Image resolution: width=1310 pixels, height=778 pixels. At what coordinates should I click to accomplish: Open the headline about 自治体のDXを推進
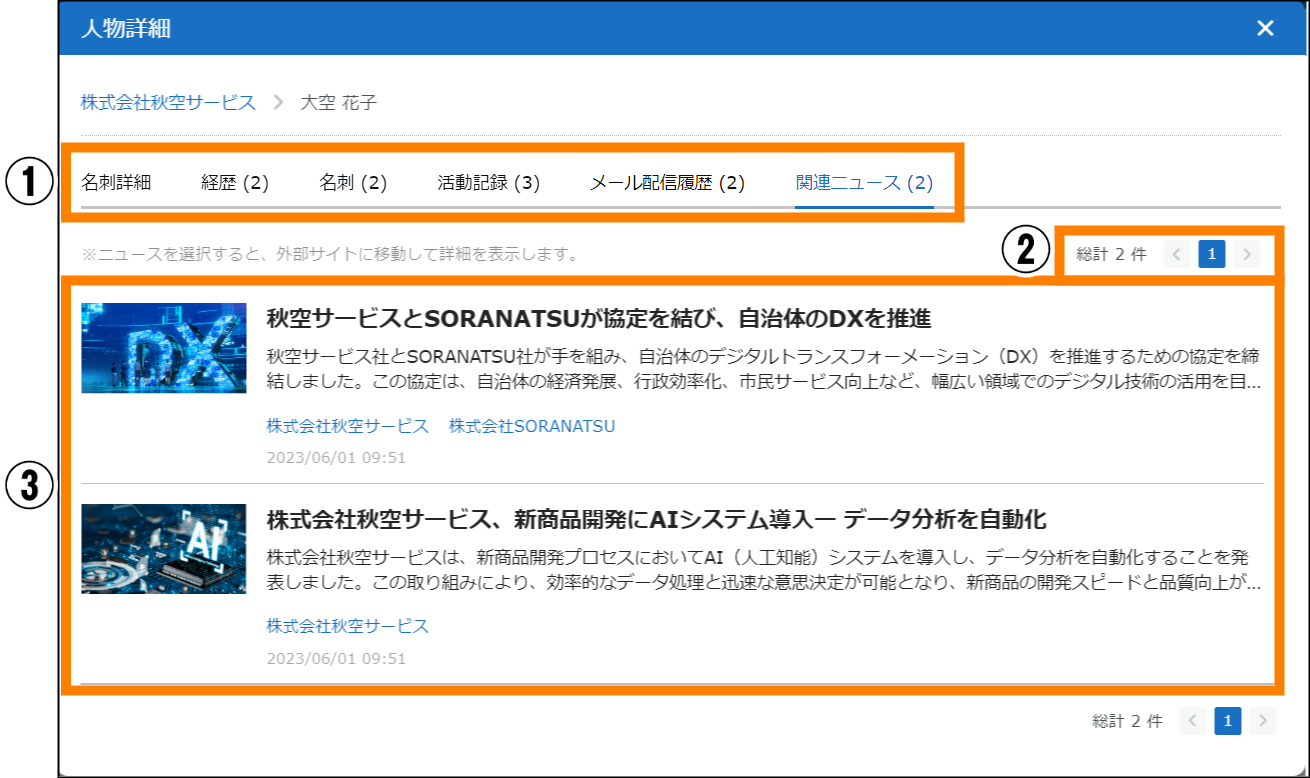click(x=599, y=319)
